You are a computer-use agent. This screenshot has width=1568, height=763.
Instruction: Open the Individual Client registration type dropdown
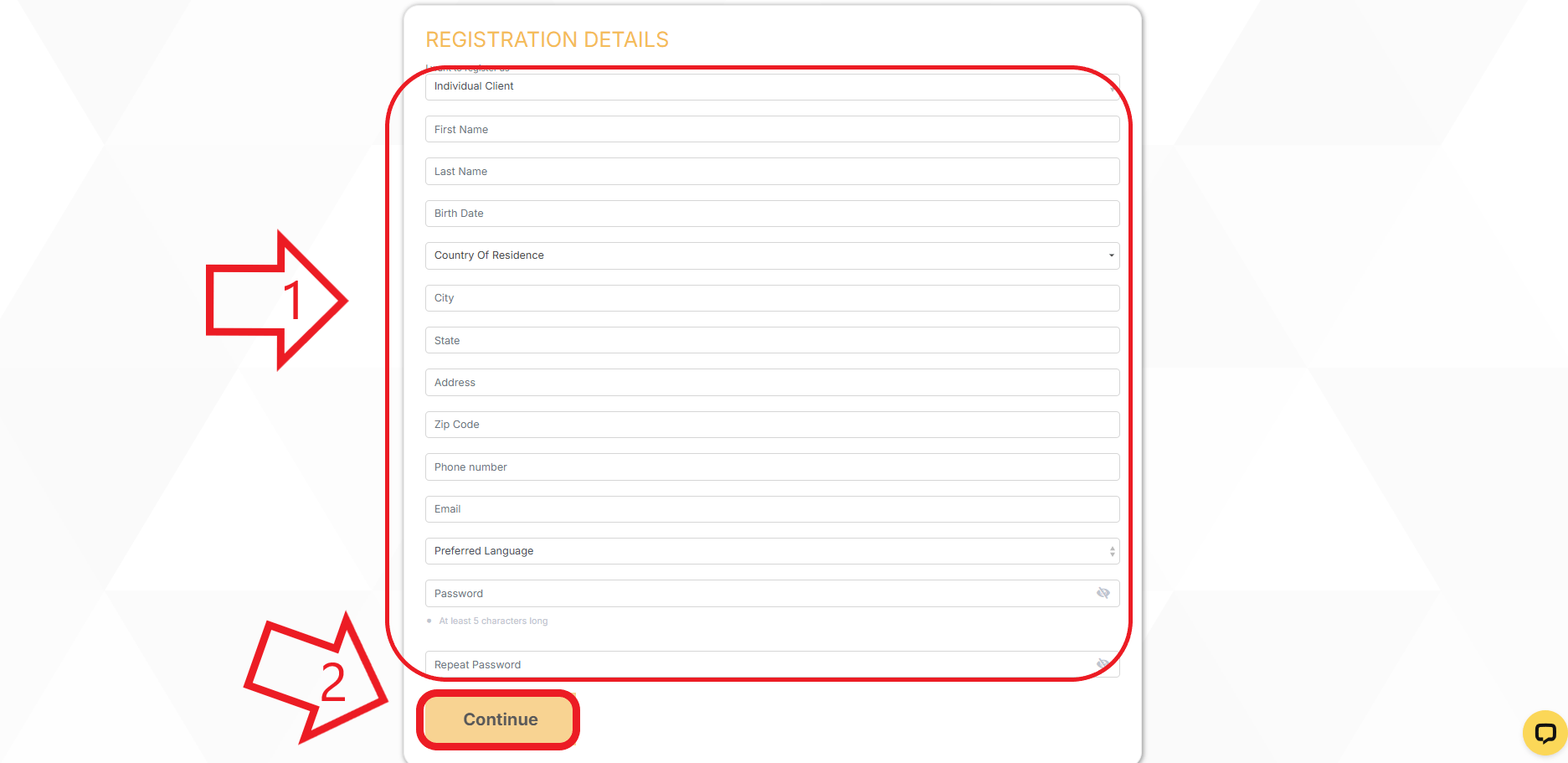[x=772, y=86]
